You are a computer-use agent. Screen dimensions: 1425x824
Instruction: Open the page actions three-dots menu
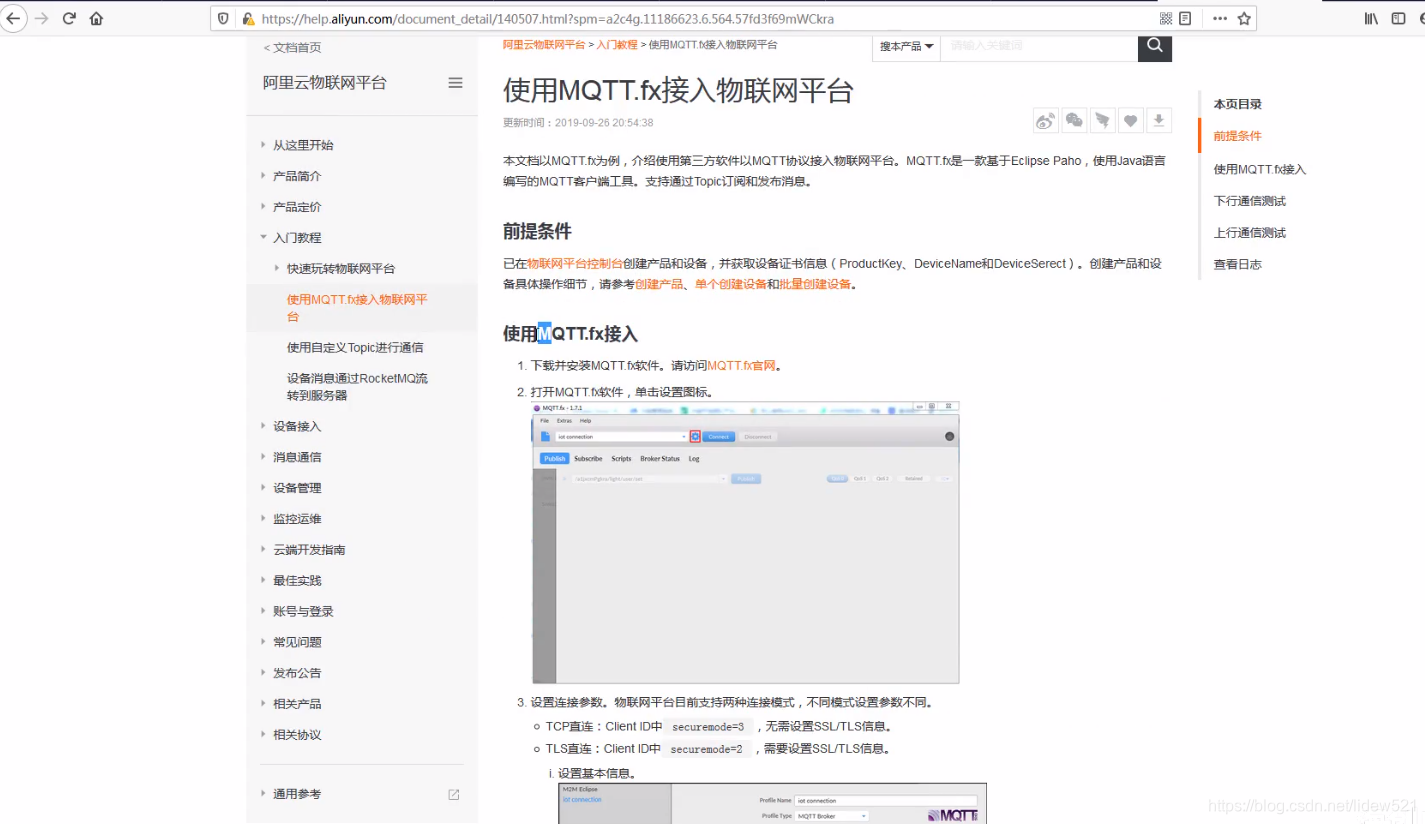coord(1220,18)
